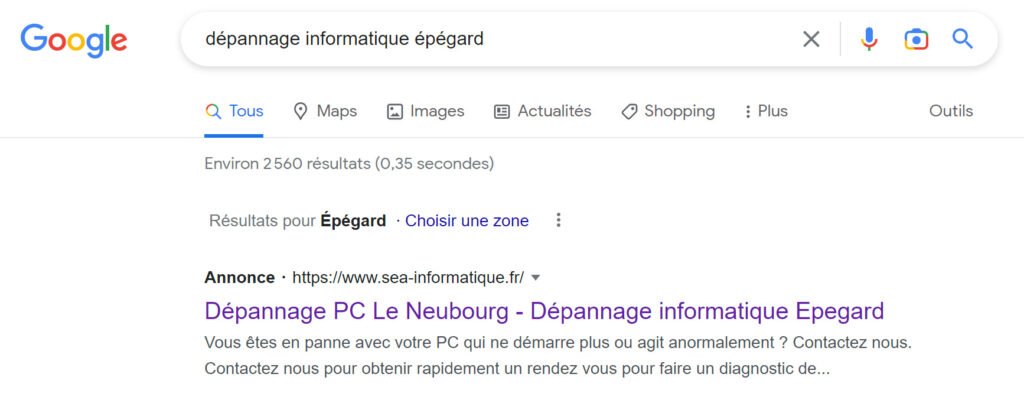Expand the arrow next to sea-informatique.fr URL

(536, 278)
